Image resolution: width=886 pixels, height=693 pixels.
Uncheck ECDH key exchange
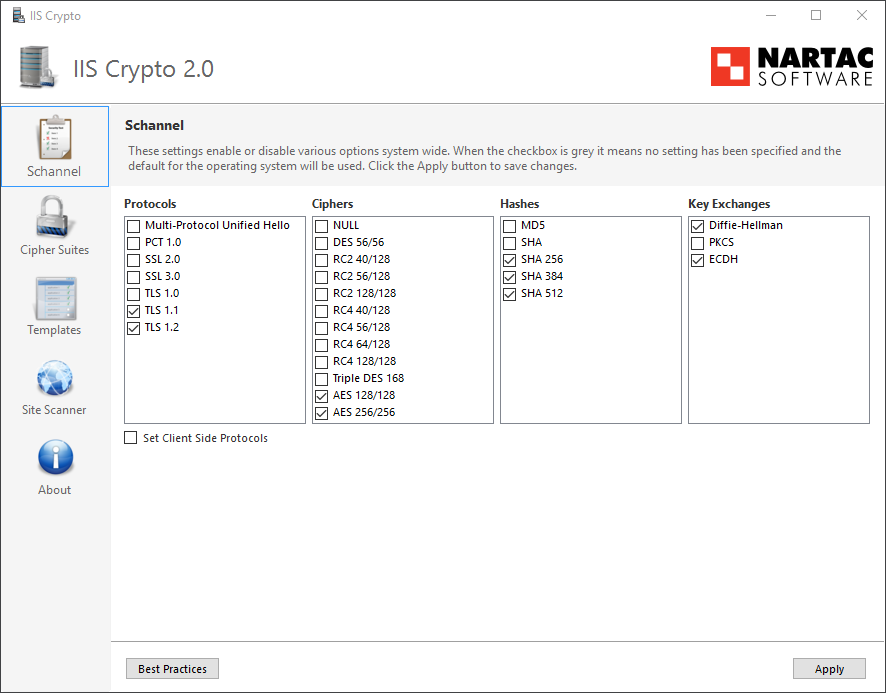click(698, 260)
